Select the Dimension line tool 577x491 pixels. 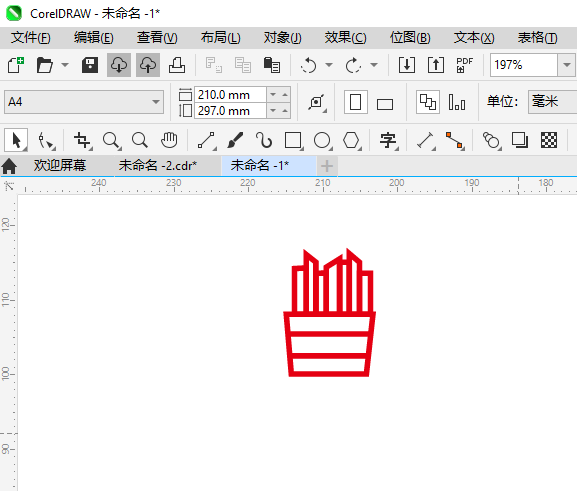425,141
